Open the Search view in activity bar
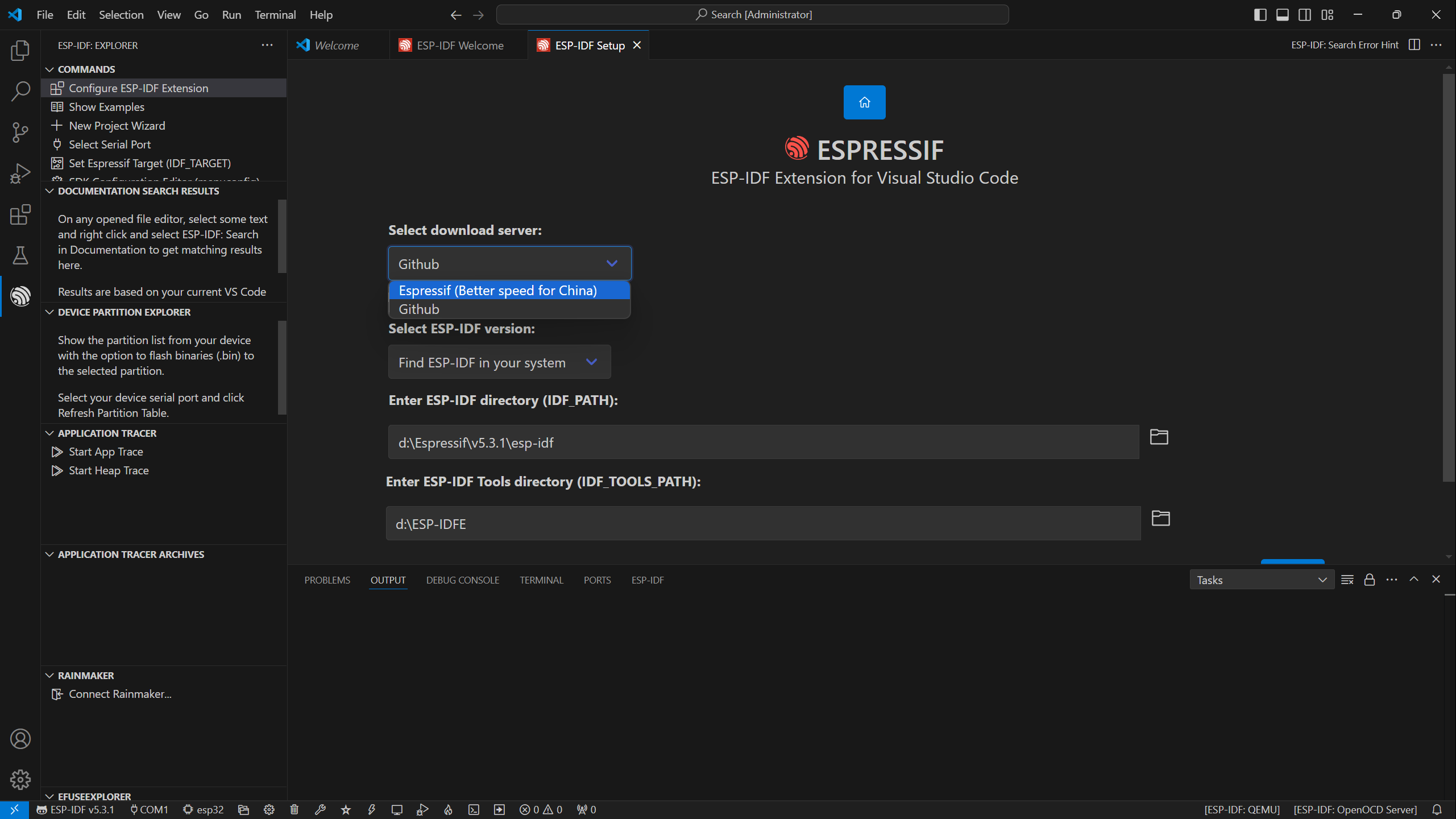This screenshot has width=1456, height=819. pos(20,91)
